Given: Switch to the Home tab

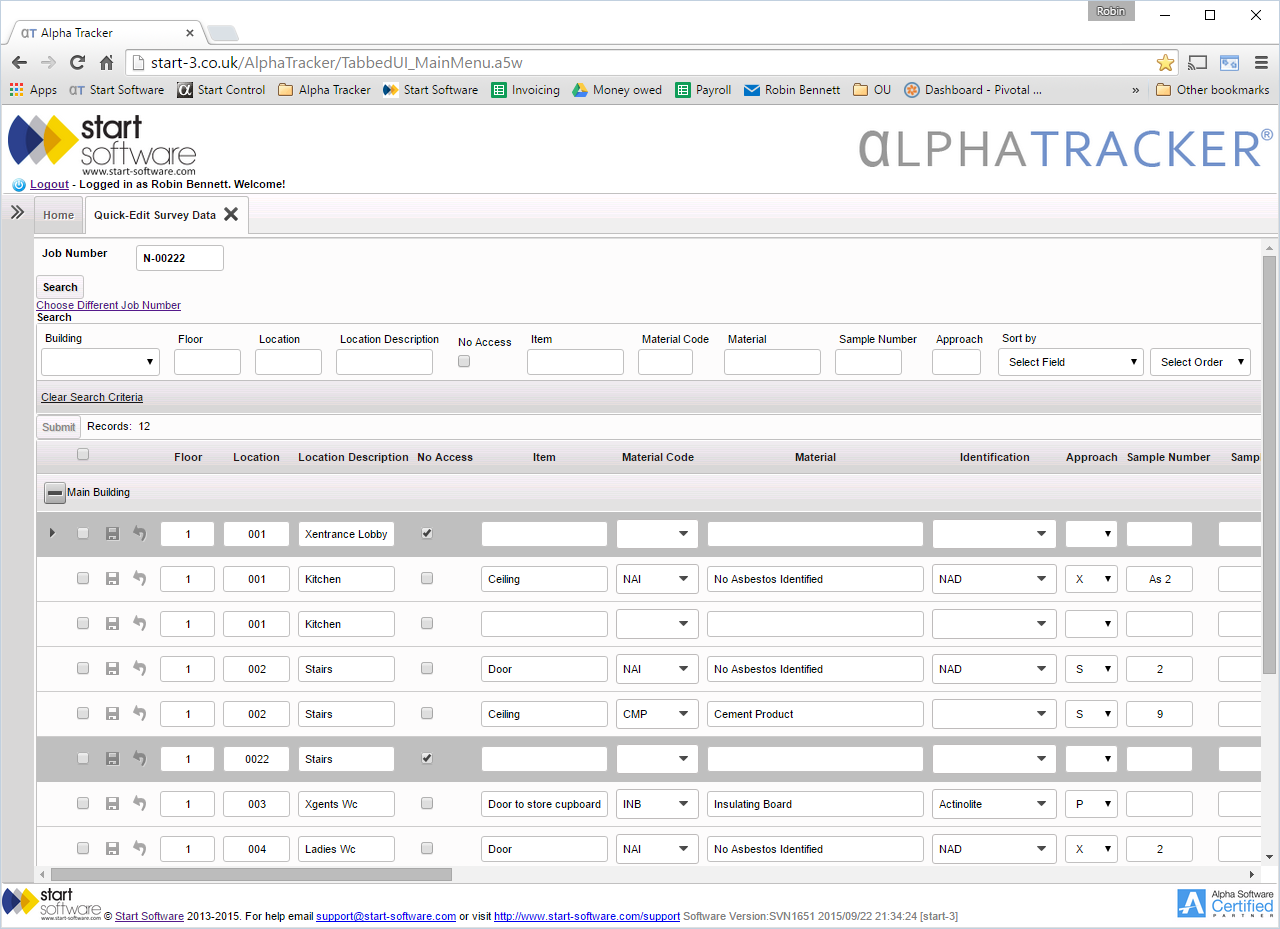Looking at the screenshot, I should (57, 214).
